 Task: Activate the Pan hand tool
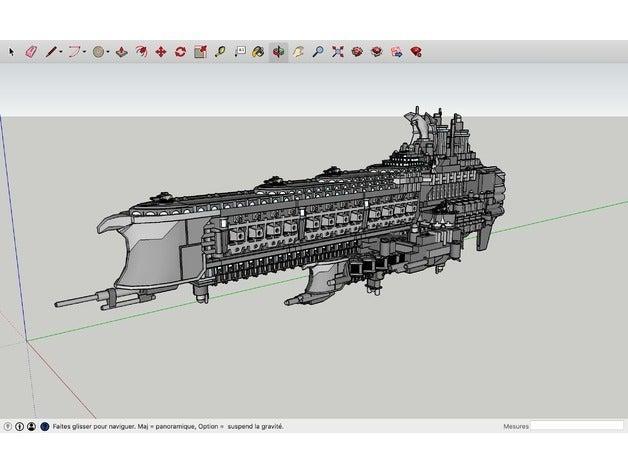pyautogui.click(x=298, y=51)
